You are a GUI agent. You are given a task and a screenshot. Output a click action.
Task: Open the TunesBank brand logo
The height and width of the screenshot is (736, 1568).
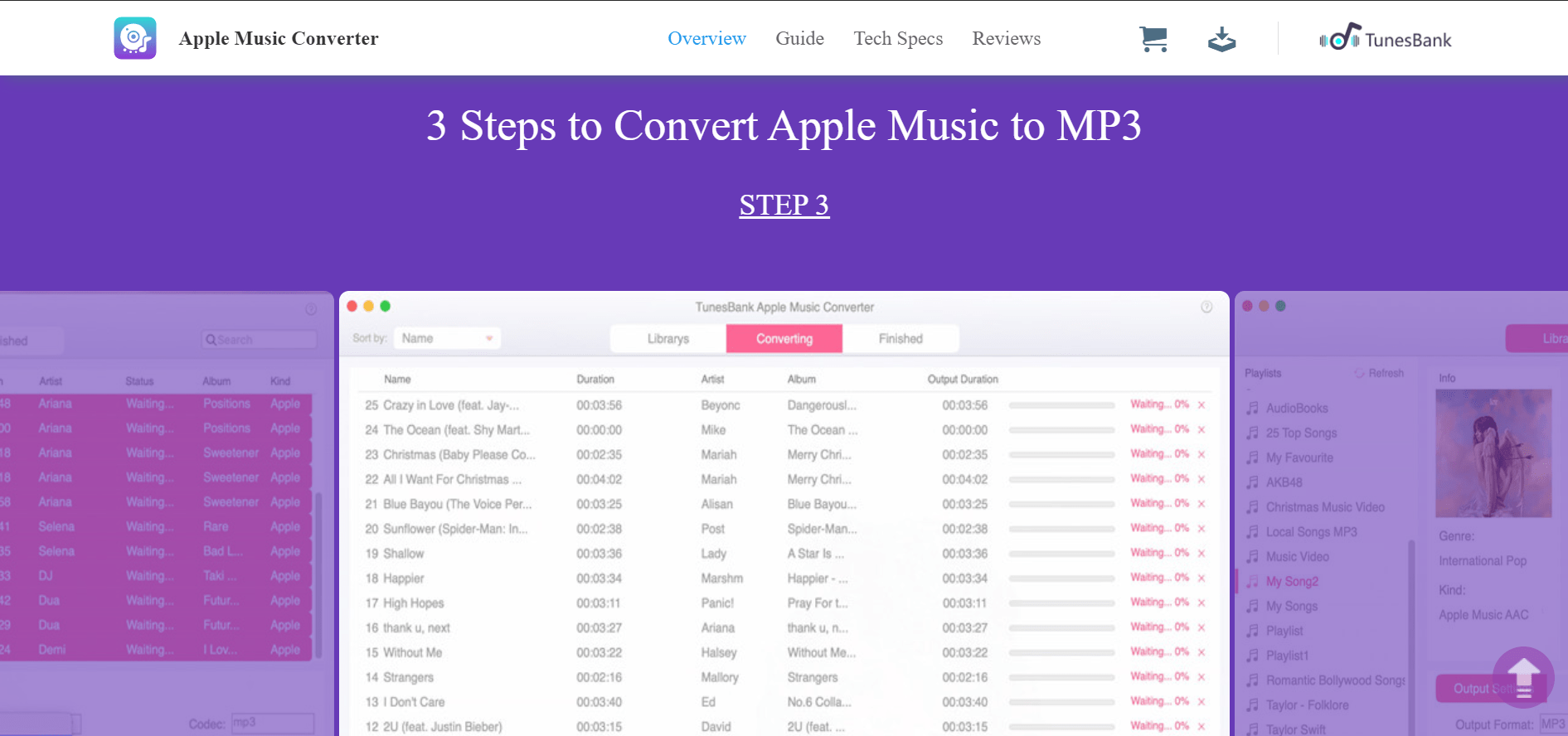pos(1386,38)
